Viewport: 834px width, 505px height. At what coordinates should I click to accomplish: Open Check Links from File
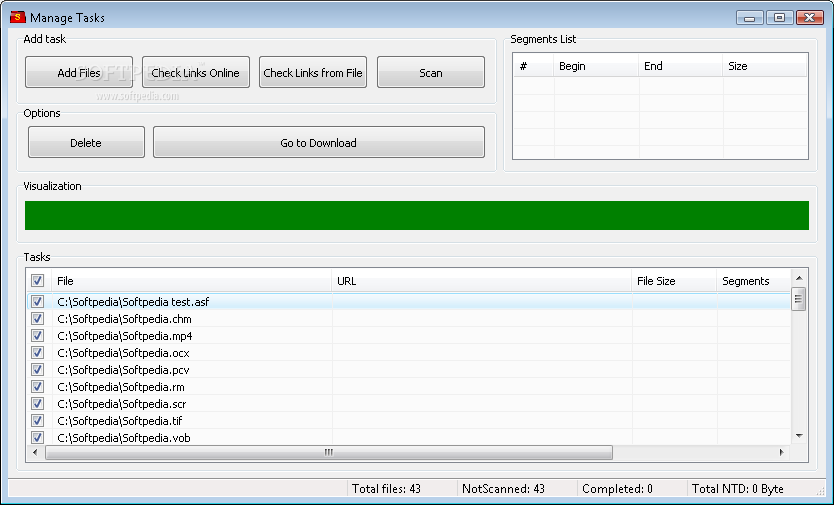coord(313,72)
